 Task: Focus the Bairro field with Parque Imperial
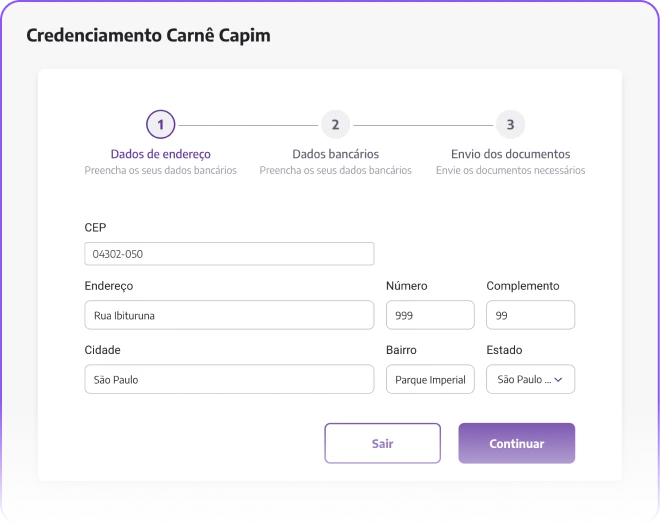tap(430, 379)
